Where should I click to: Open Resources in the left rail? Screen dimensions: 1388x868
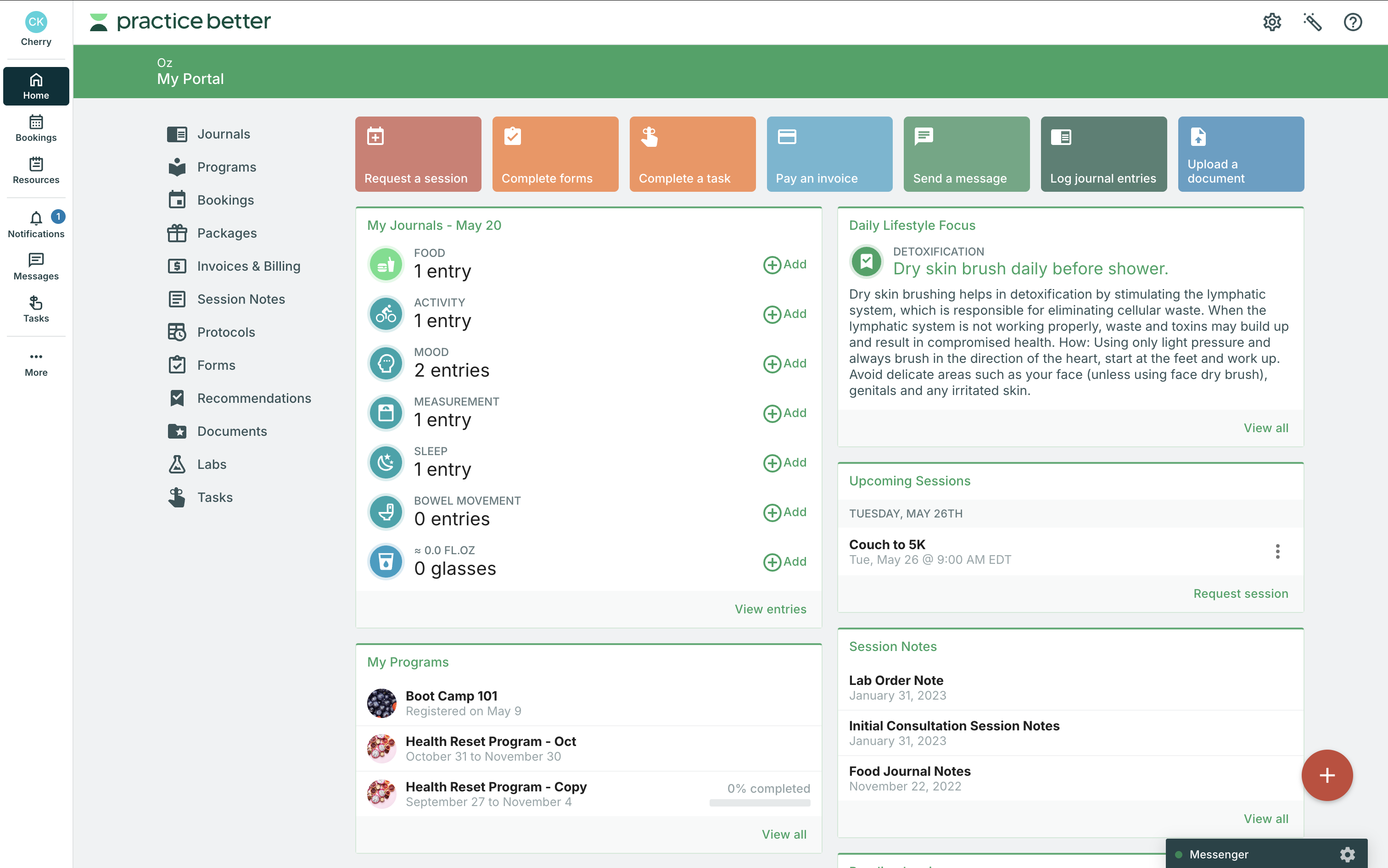coord(36,171)
